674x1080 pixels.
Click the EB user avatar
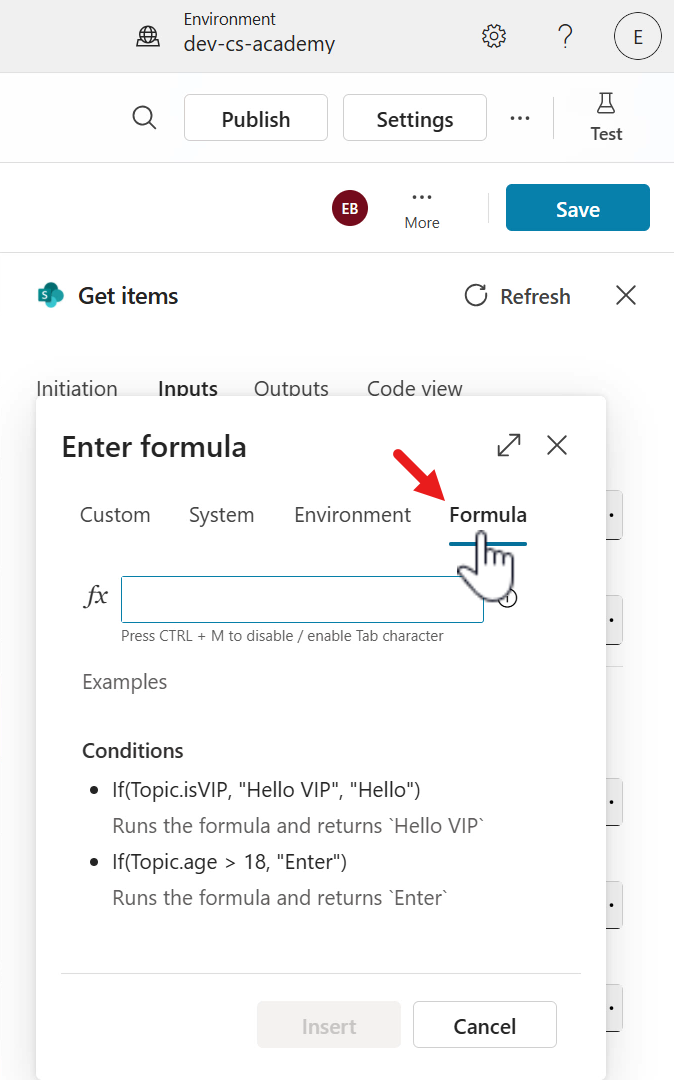[x=349, y=208]
